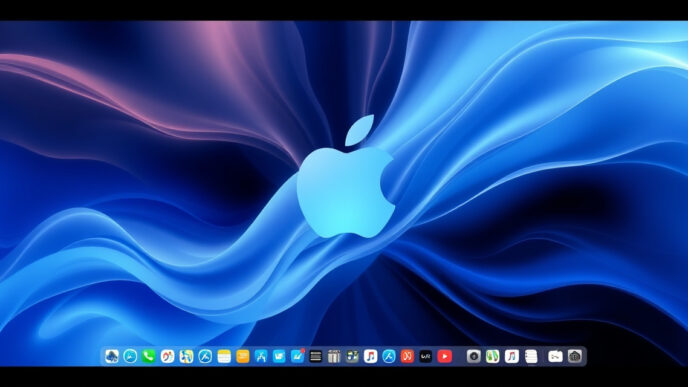Open the gray striped columns icon
688x387 pixels.
click(x=334, y=356)
